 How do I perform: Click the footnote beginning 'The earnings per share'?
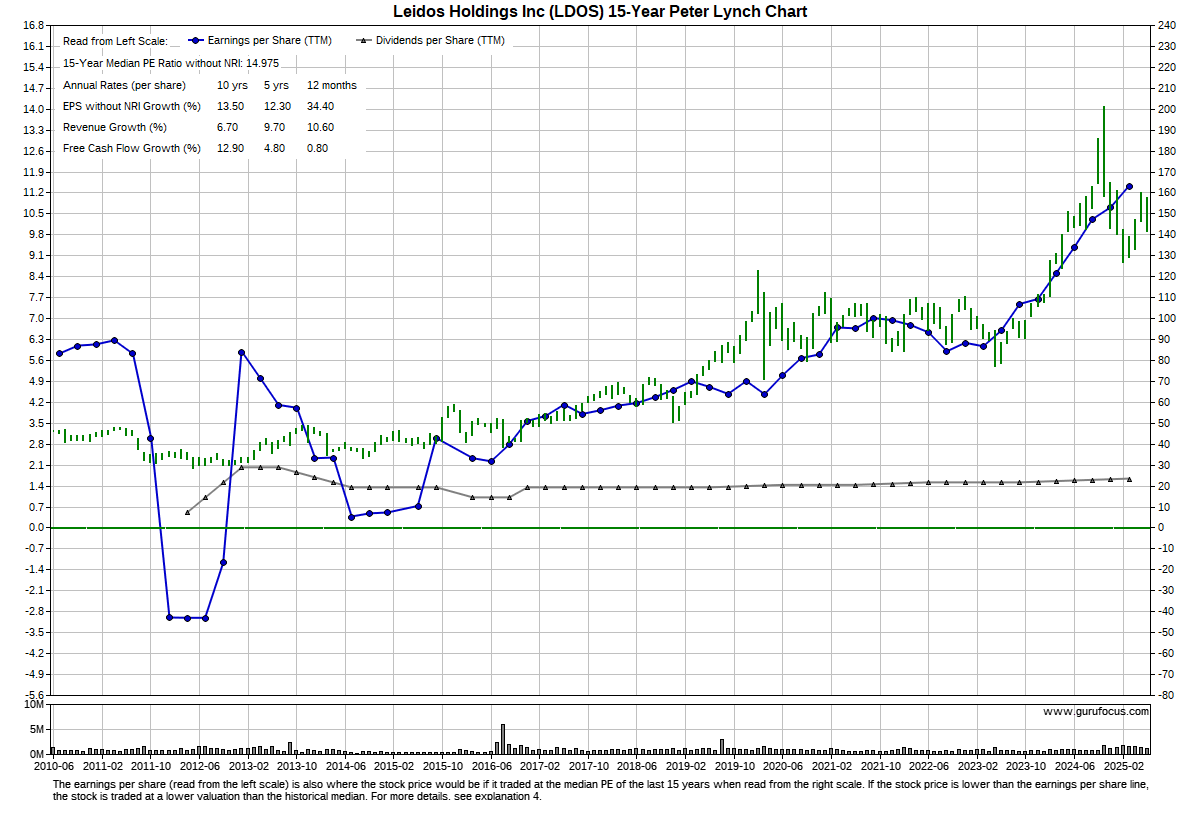[600, 791]
